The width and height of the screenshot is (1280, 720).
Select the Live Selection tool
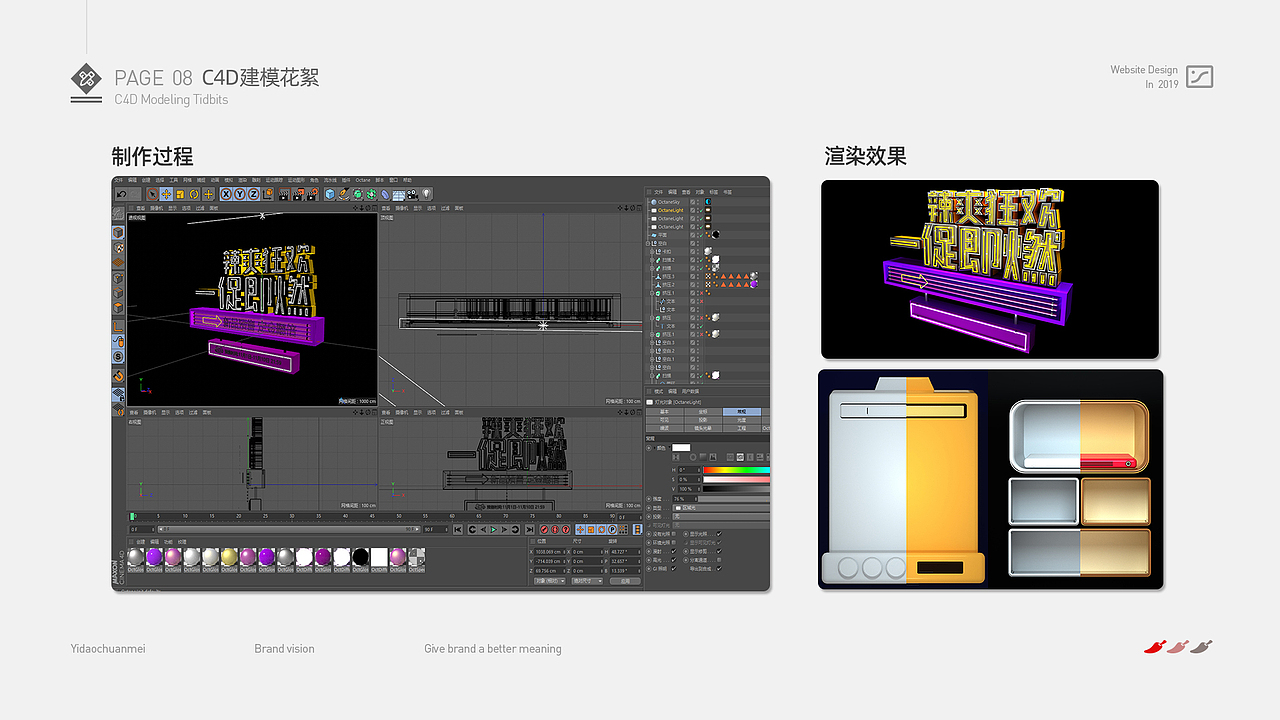(x=152, y=194)
